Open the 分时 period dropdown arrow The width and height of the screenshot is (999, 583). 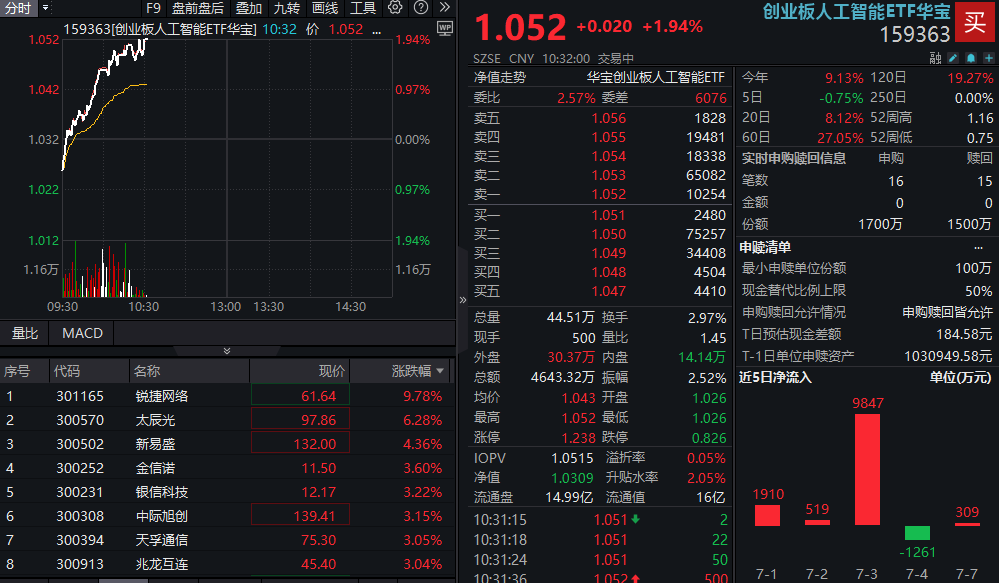tap(45, 8)
